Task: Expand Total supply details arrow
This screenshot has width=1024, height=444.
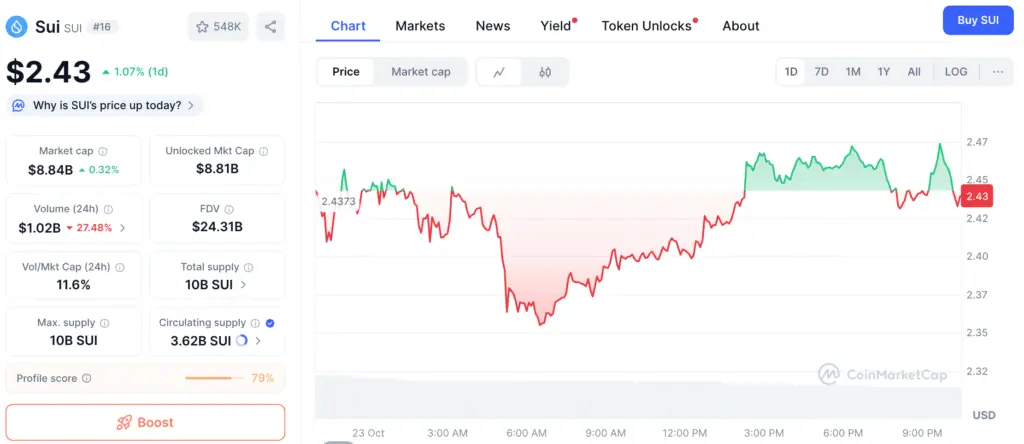Action: [x=244, y=285]
